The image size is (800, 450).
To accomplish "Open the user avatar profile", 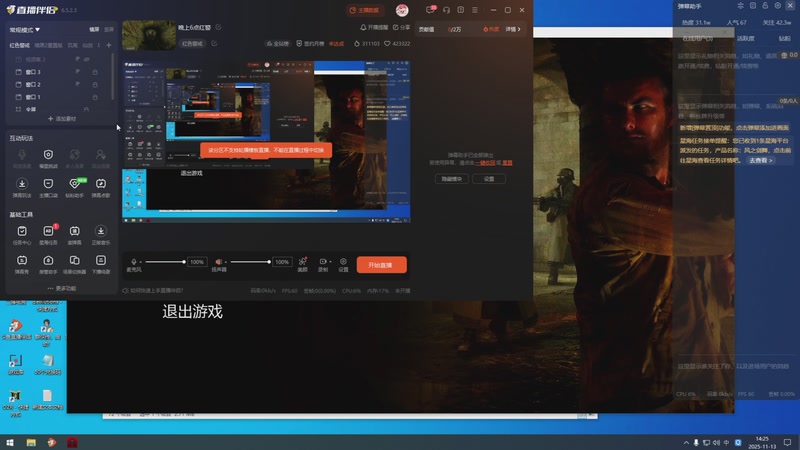I will point(402,10).
